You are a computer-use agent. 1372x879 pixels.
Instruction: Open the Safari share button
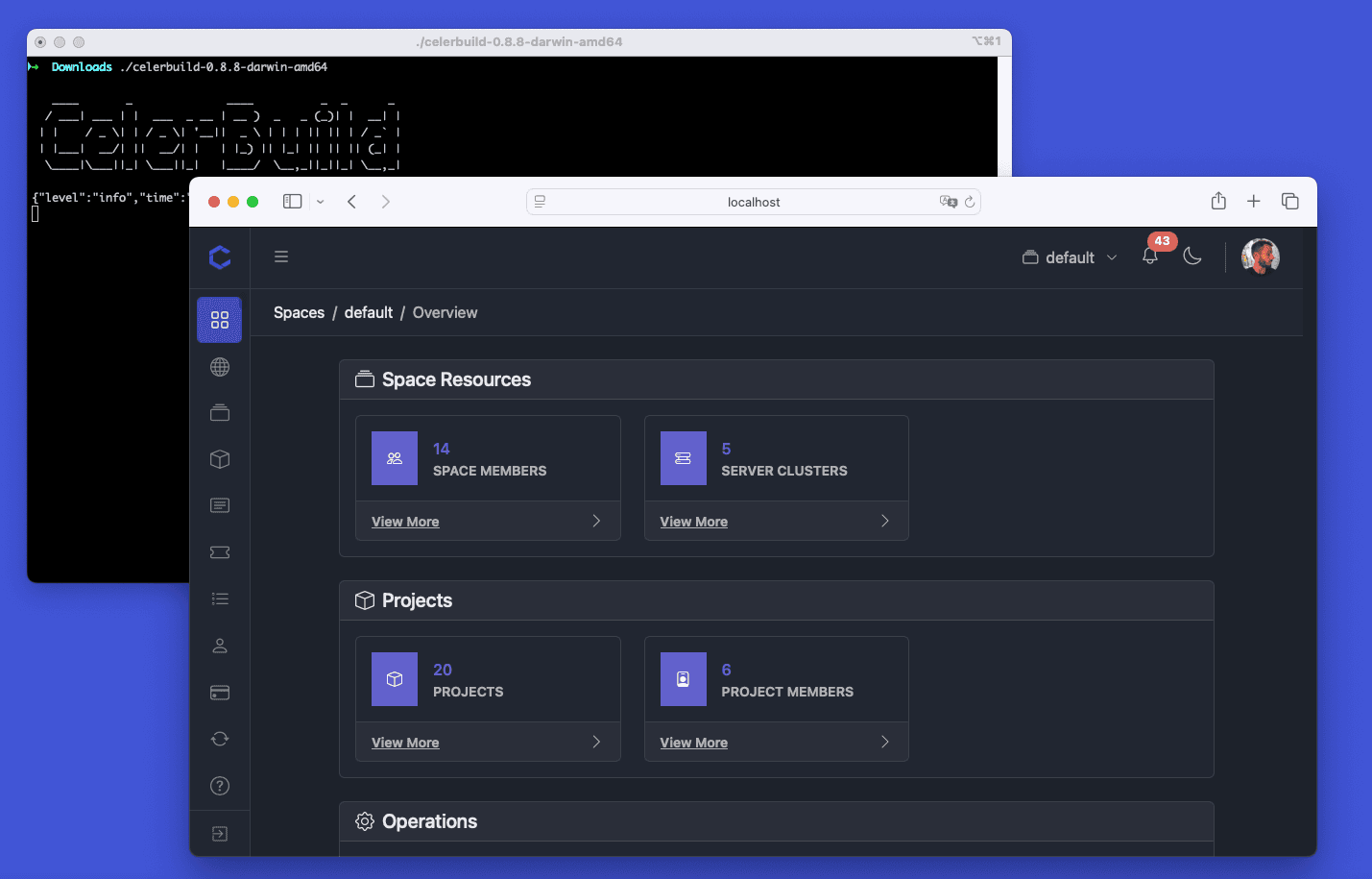click(x=1218, y=200)
